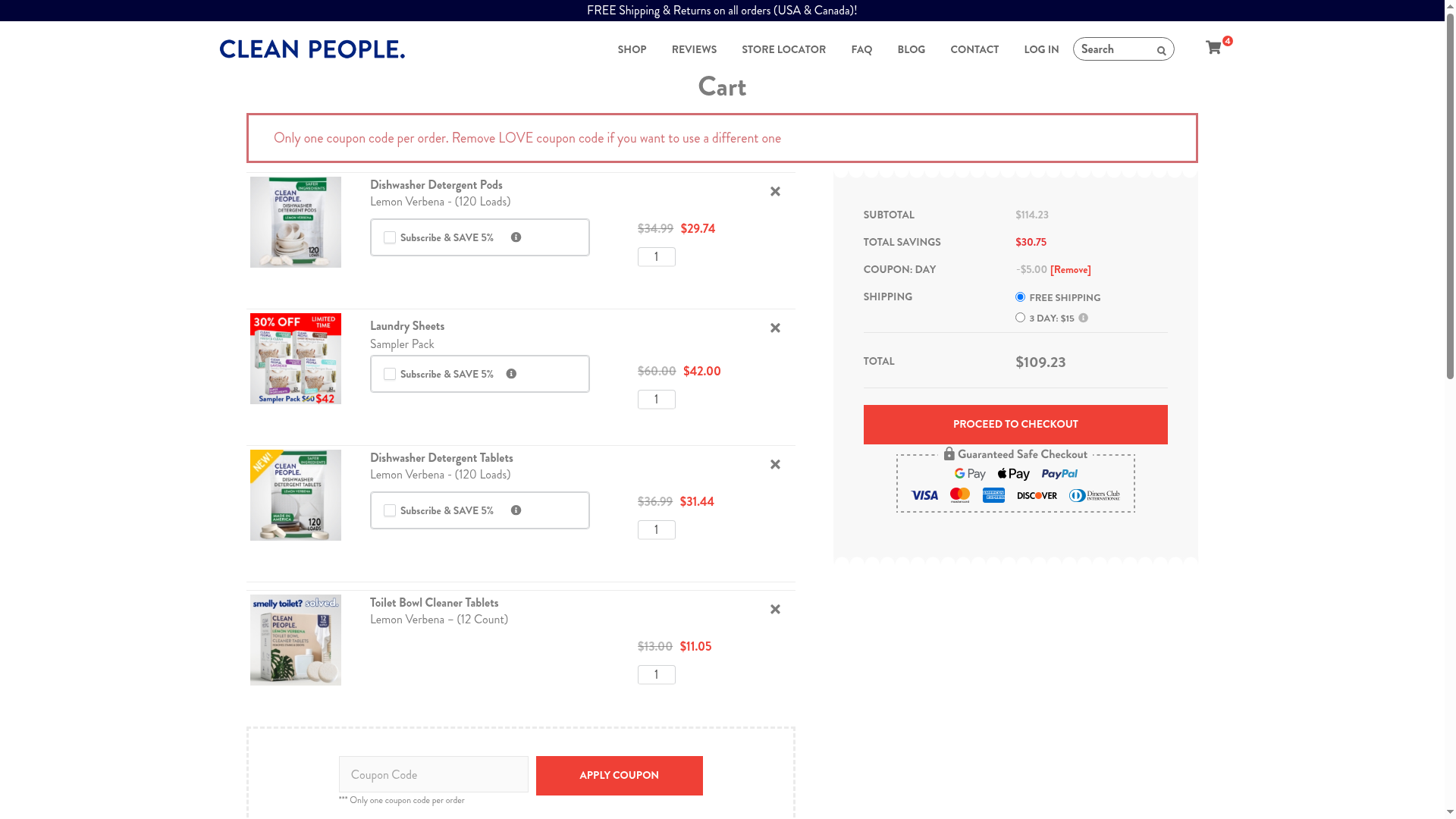Remove Toilet Bowl Cleaner Tablets from cart
Image resolution: width=1456 pixels, height=819 pixels.
click(x=775, y=610)
